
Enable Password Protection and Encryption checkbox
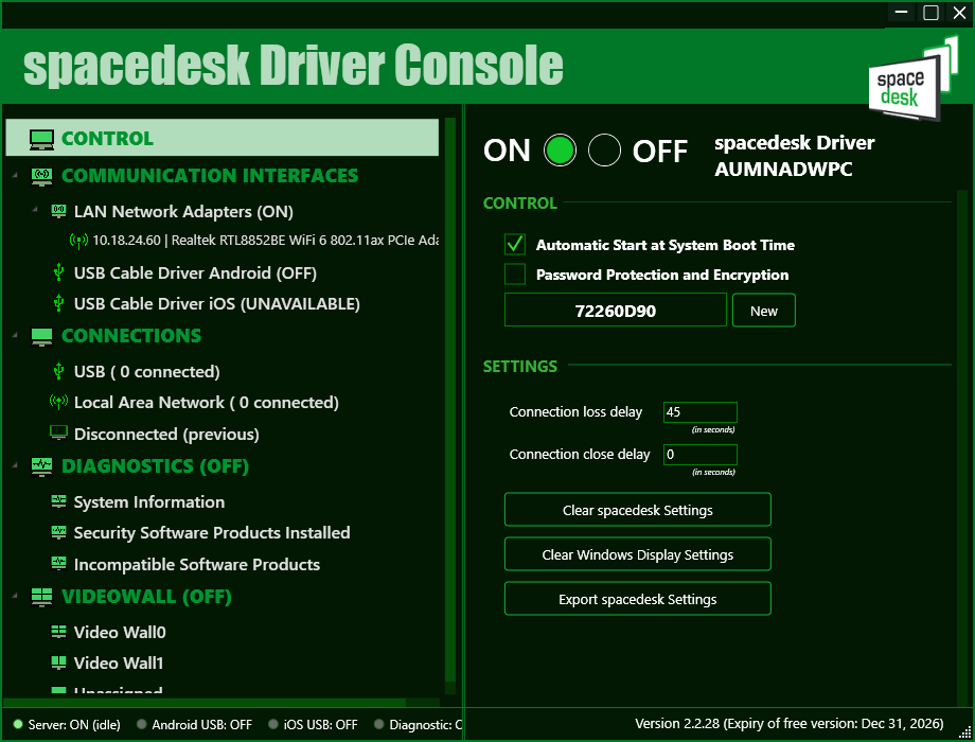click(515, 274)
